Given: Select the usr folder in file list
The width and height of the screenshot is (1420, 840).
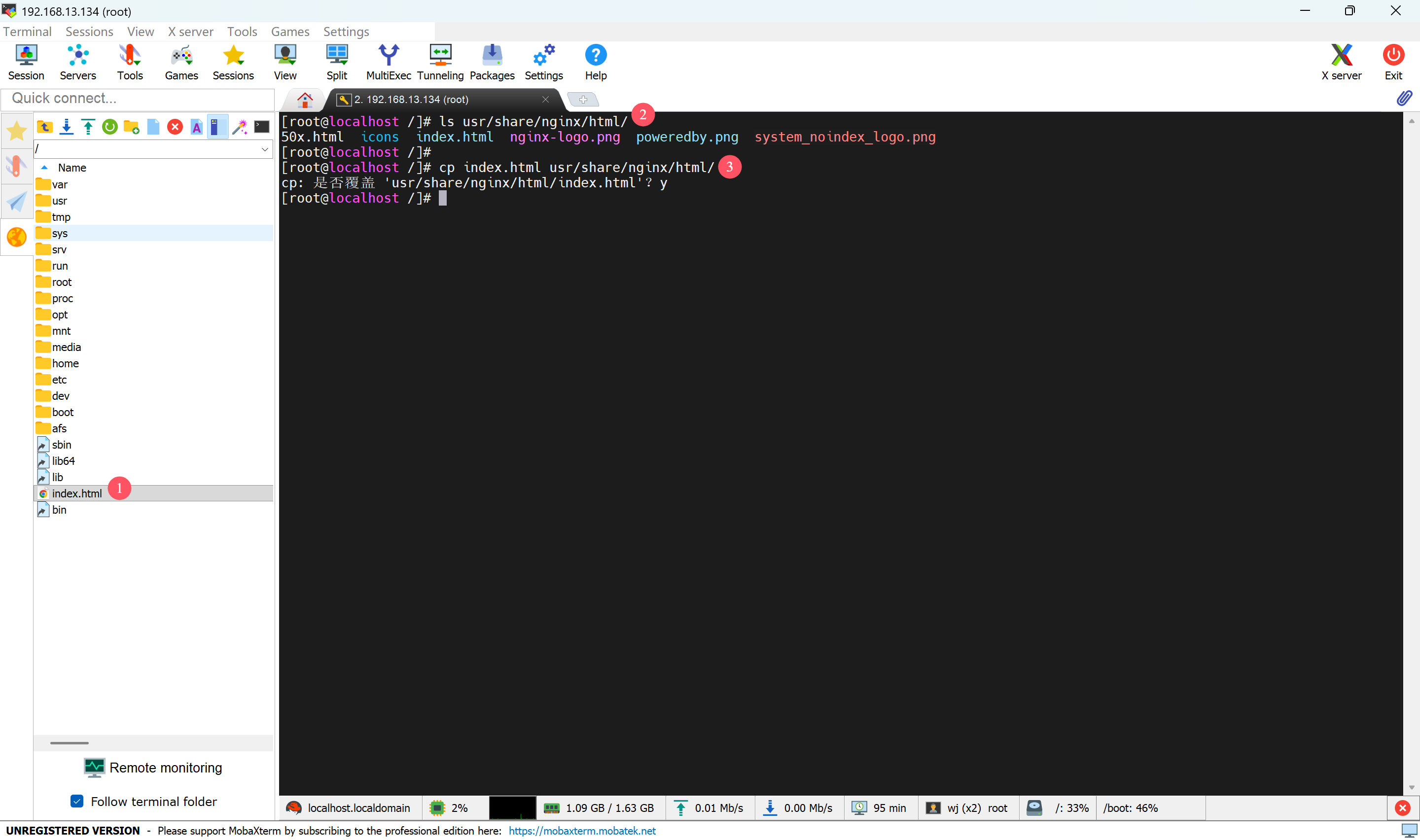Looking at the screenshot, I should pos(153,200).
